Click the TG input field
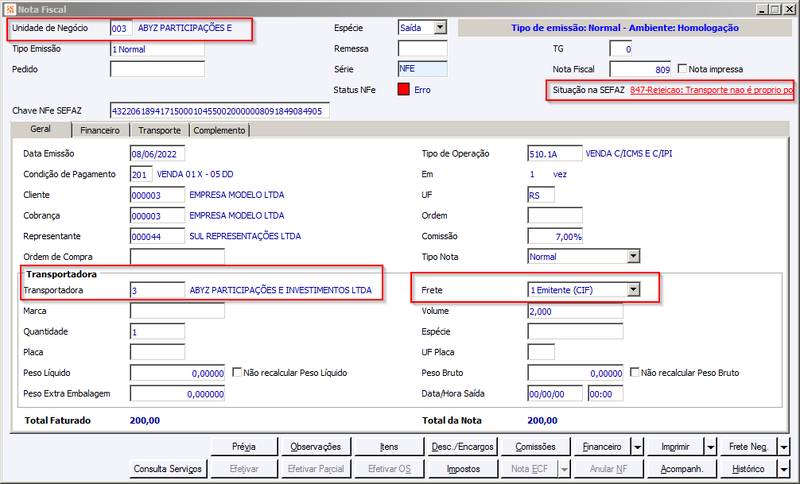Screen dimensions: 800x484 [621, 48]
